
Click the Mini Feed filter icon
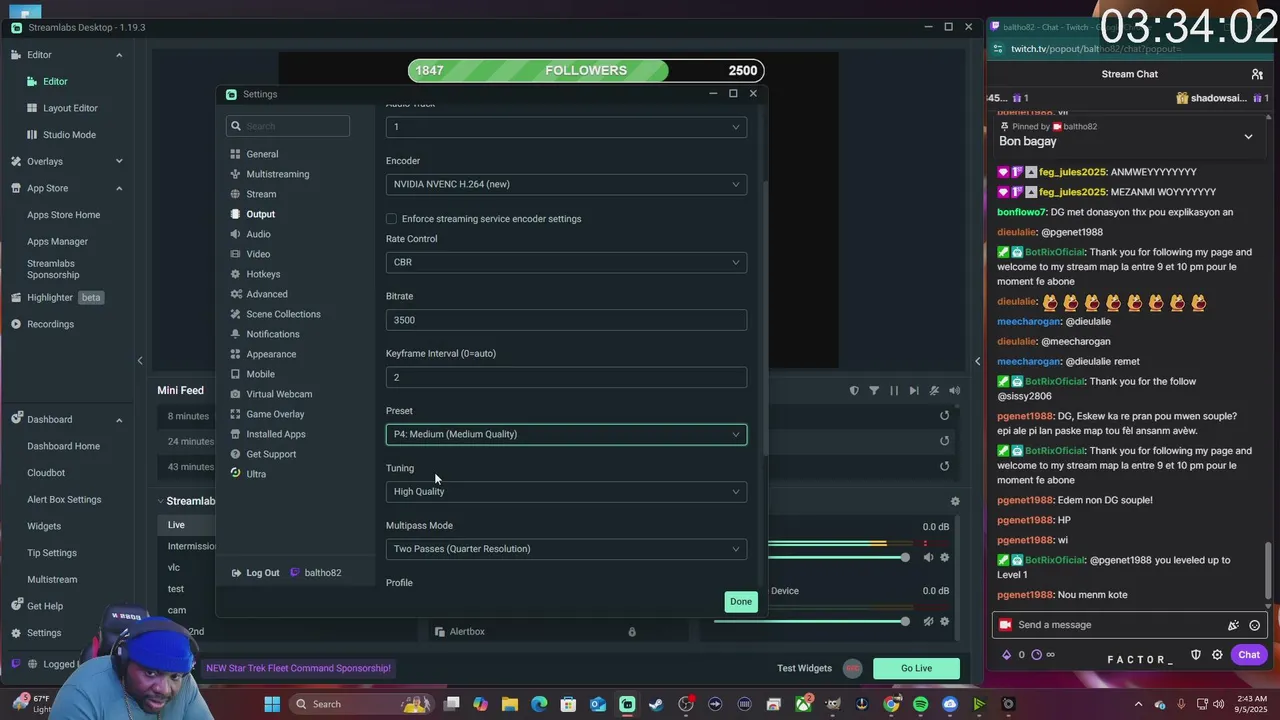(874, 391)
